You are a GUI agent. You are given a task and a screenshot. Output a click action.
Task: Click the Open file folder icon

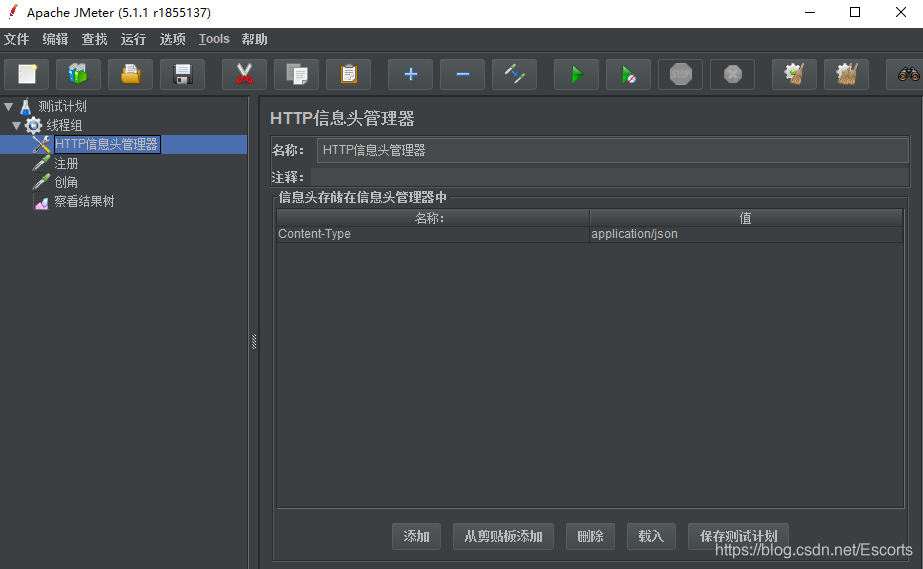point(130,74)
